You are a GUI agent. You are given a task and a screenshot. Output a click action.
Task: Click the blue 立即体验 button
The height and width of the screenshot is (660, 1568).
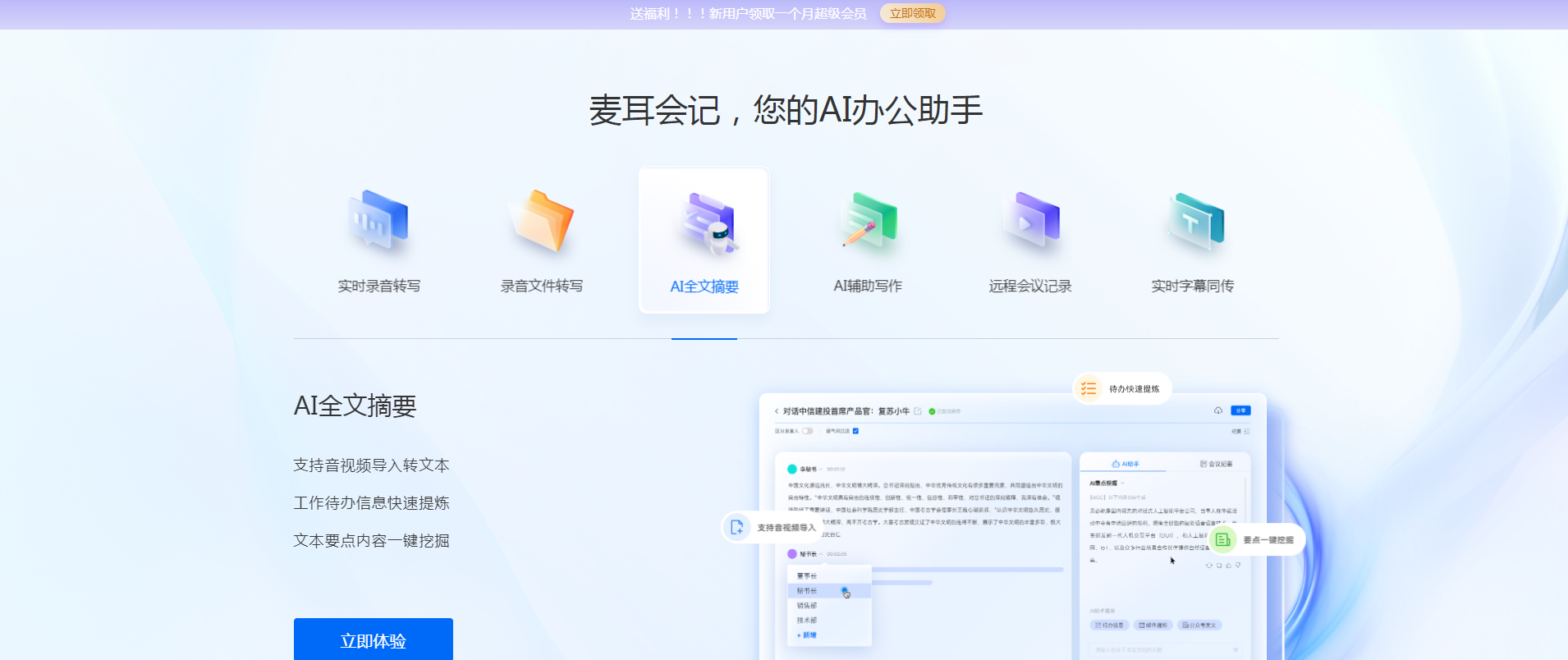pos(374,640)
